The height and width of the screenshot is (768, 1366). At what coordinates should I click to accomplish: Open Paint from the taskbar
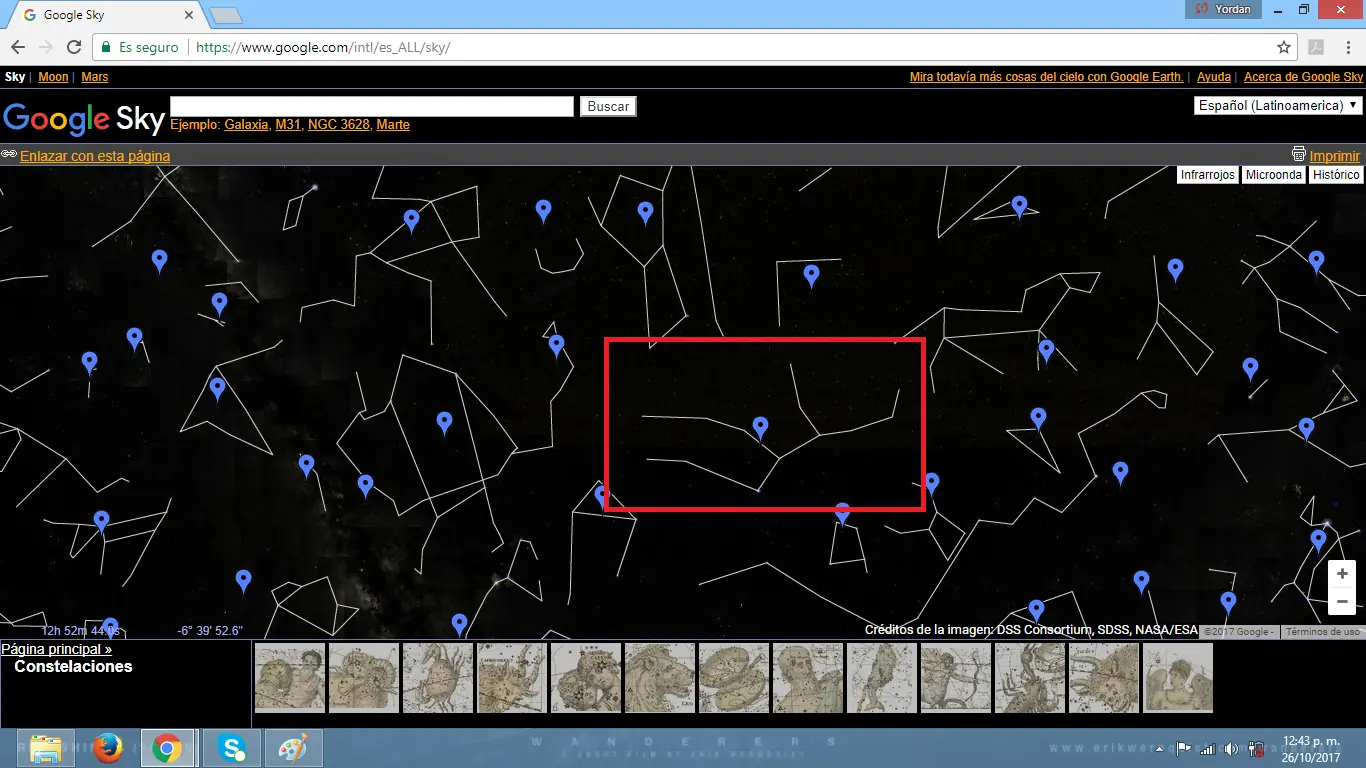[x=293, y=748]
